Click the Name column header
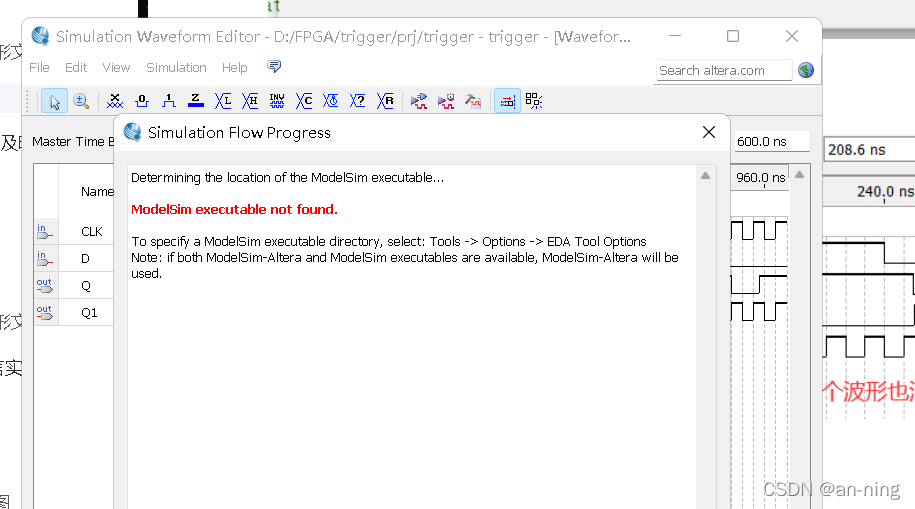 tap(97, 192)
